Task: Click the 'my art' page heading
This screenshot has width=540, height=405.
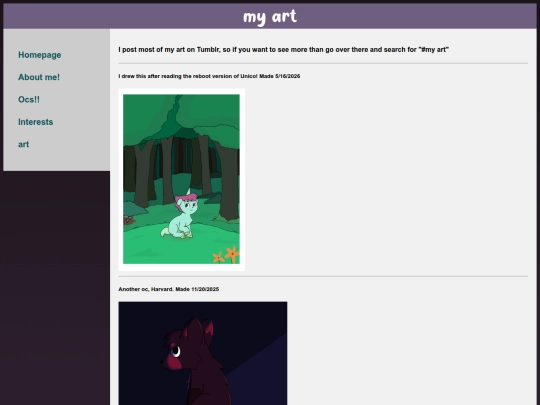Action: coord(270,17)
